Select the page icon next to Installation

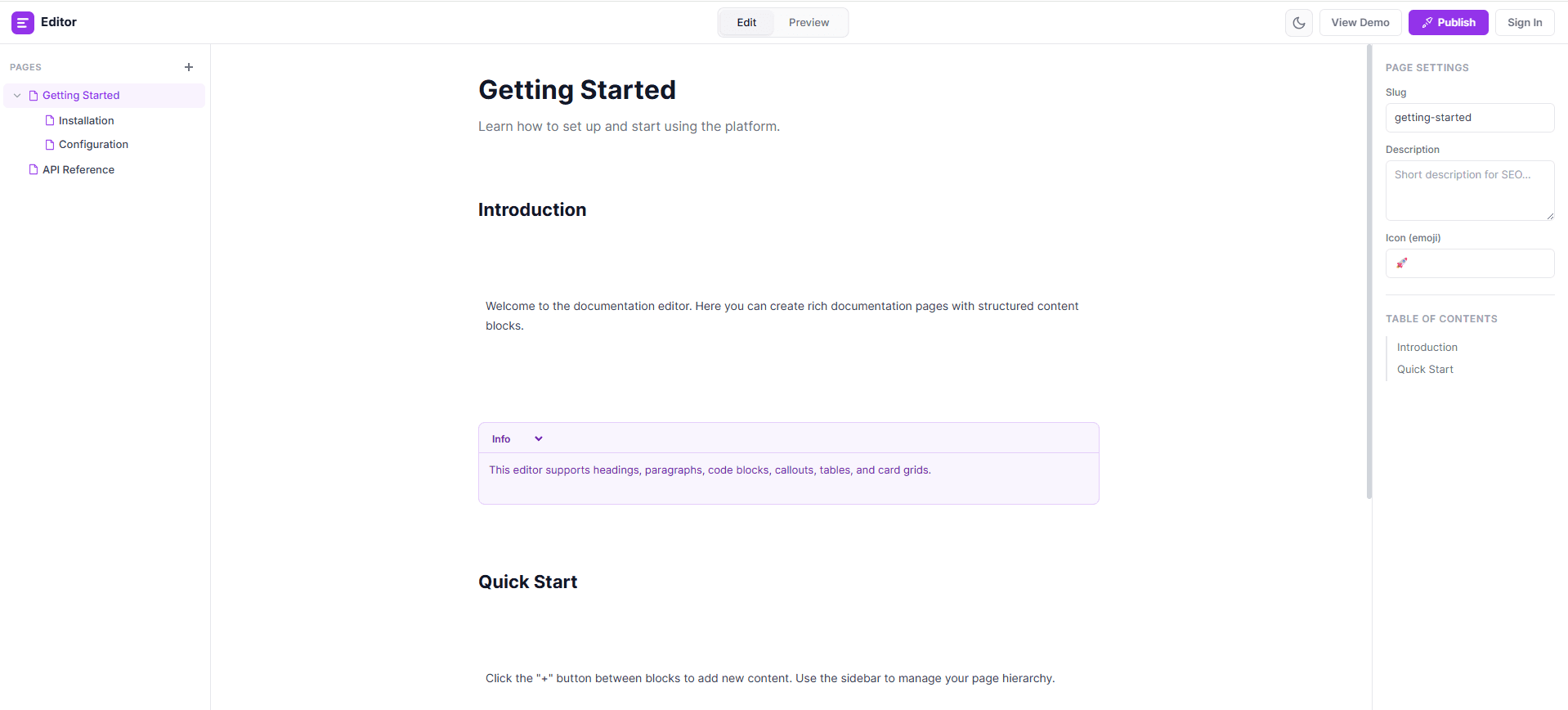[x=50, y=120]
